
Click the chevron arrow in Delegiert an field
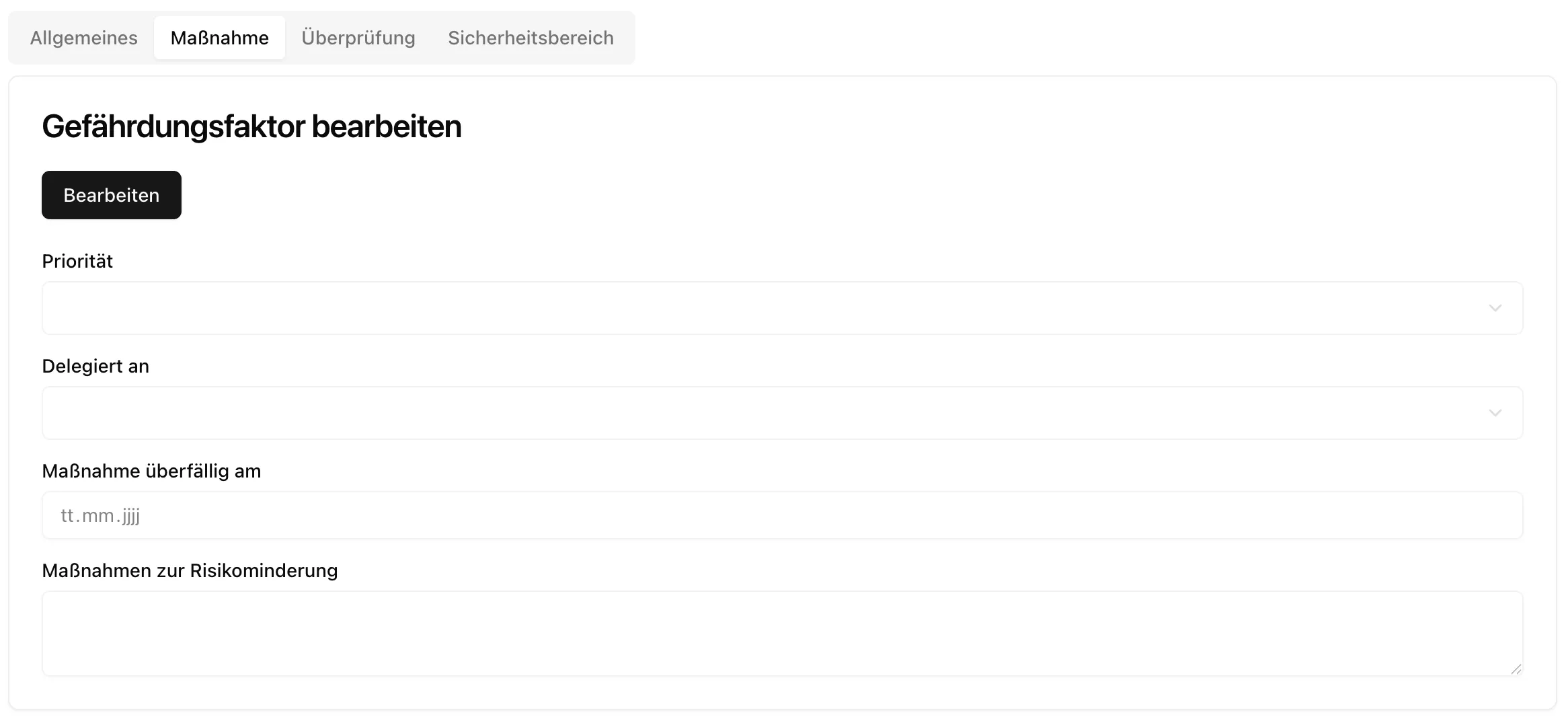click(1495, 413)
